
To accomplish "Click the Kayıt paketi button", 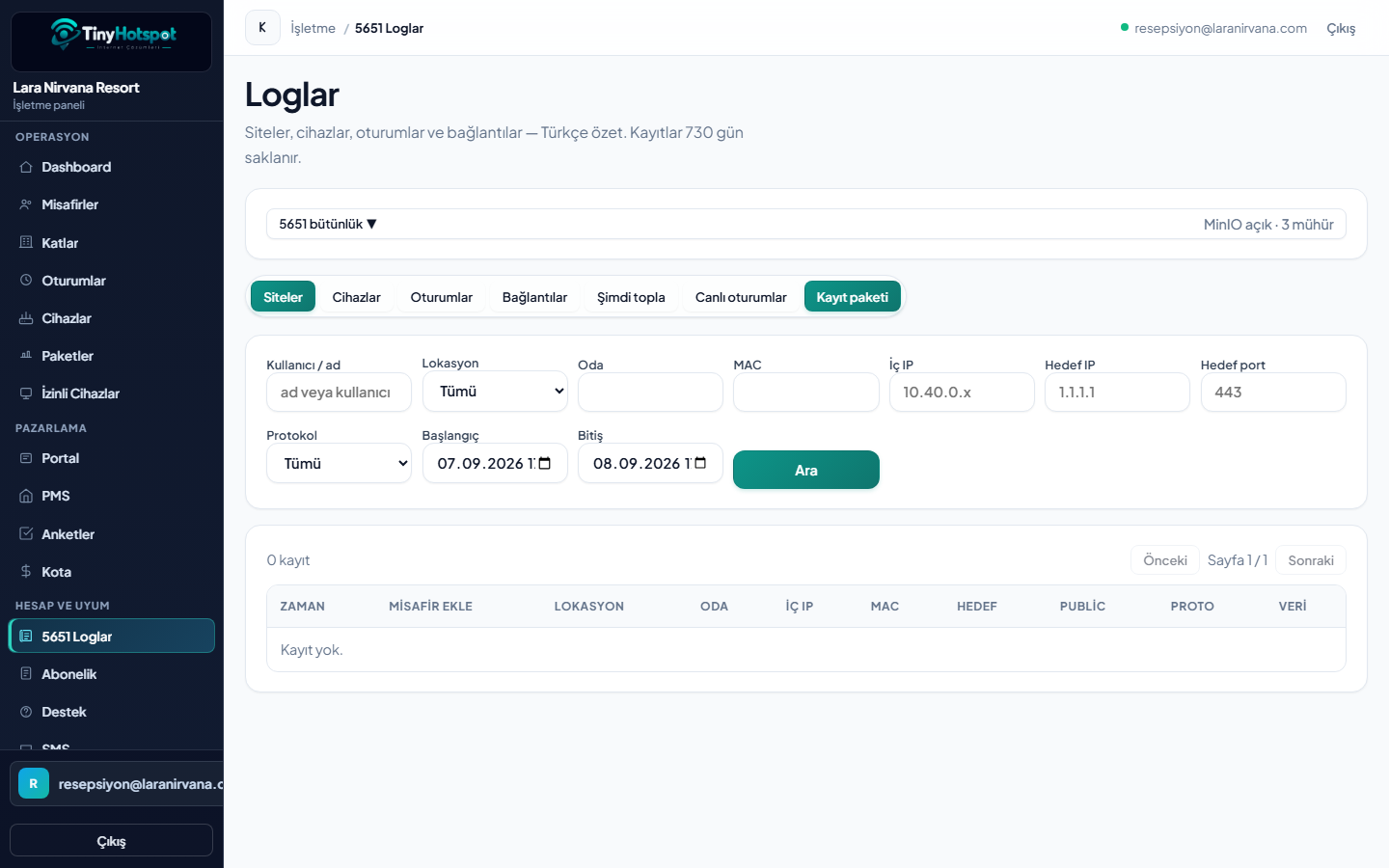I will [853, 297].
